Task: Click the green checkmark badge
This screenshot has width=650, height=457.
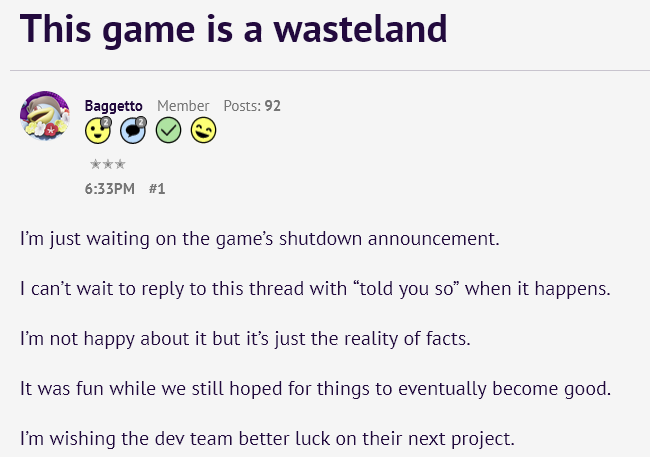Action: pyautogui.click(x=168, y=130)
